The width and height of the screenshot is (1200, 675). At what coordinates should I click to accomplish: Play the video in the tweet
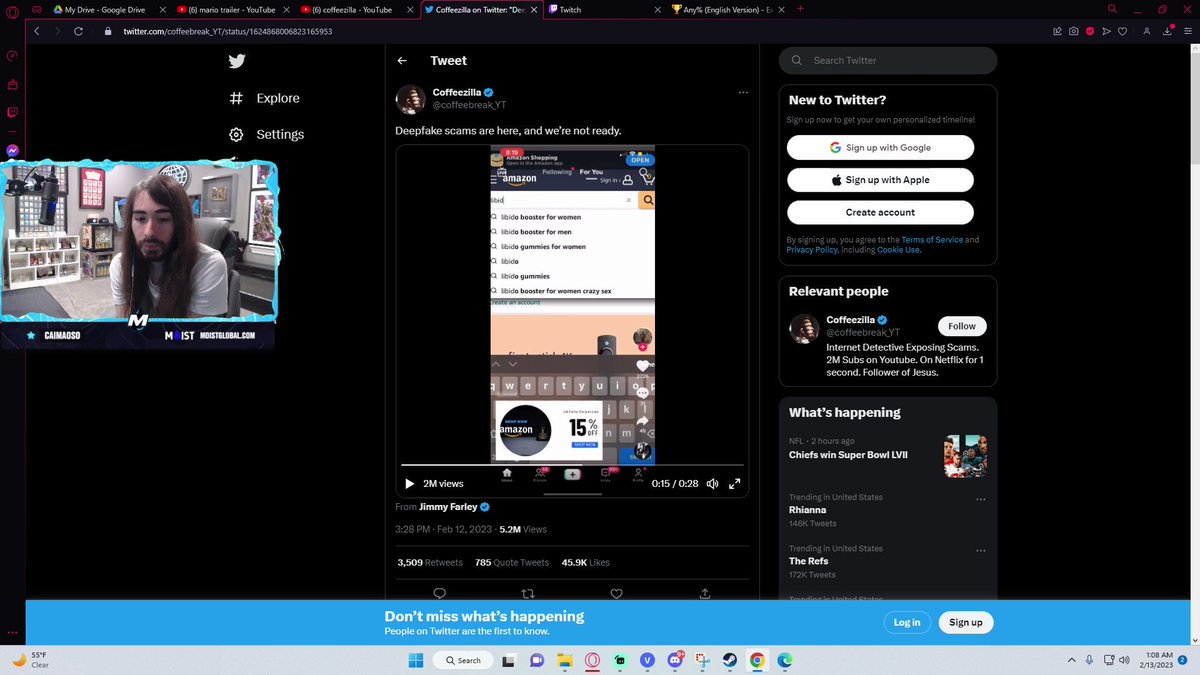pos(409,484)
